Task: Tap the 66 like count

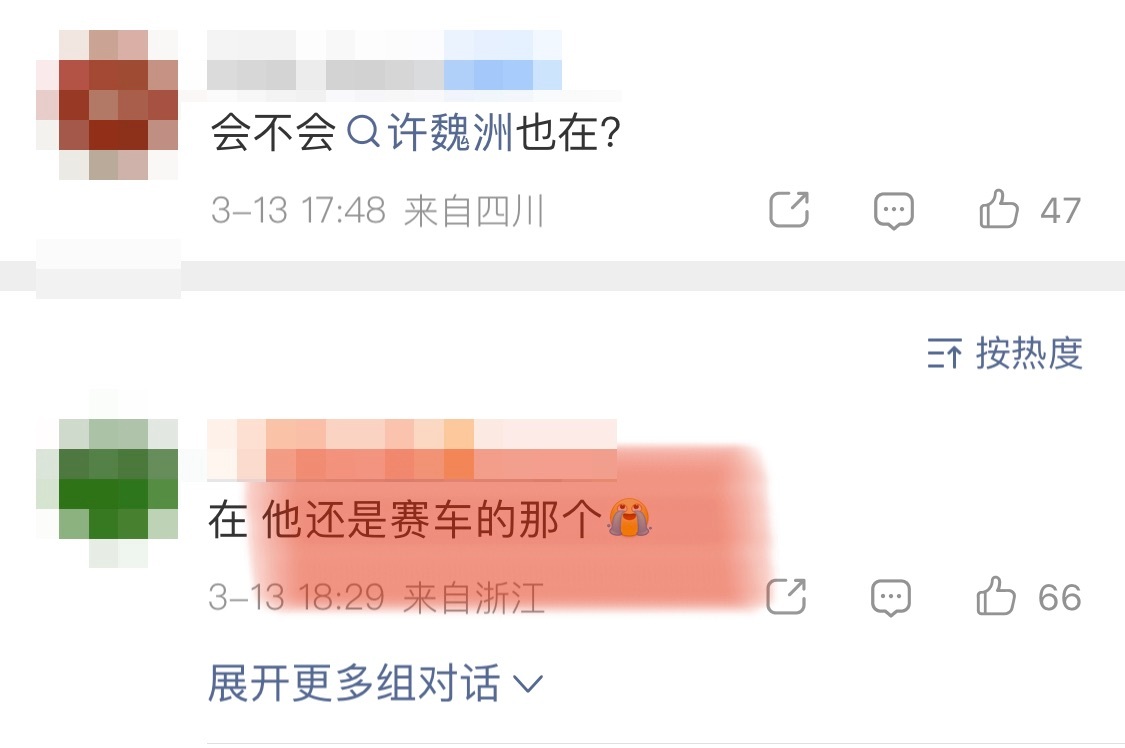Action: point(1059,597)
